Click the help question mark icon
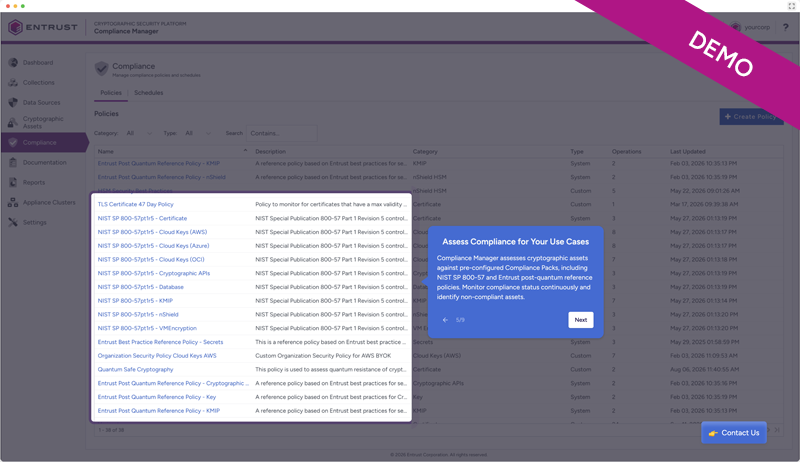Image resolution: width=800 pixels, height=462 pixels. pos(786,27)
